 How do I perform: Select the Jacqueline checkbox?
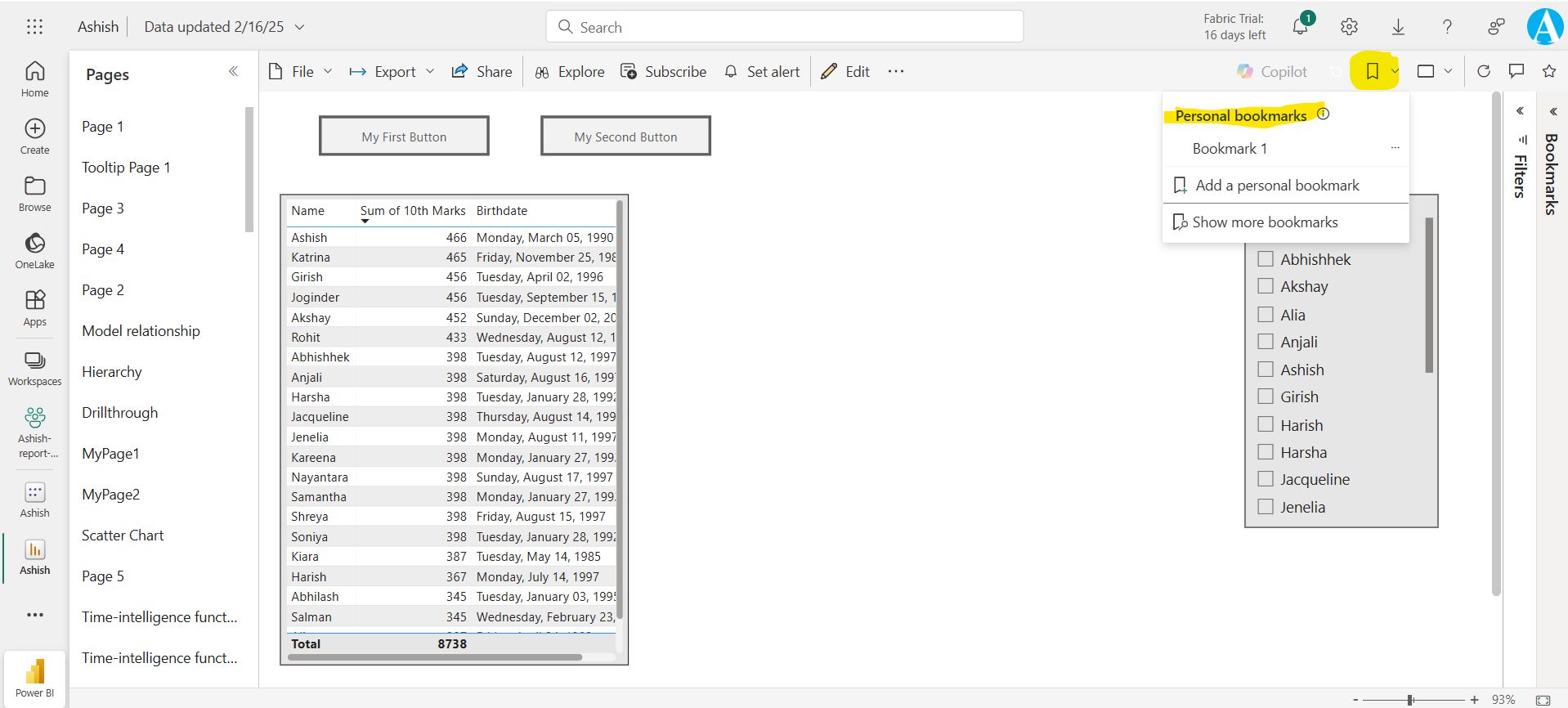[x=1266, y=479]
